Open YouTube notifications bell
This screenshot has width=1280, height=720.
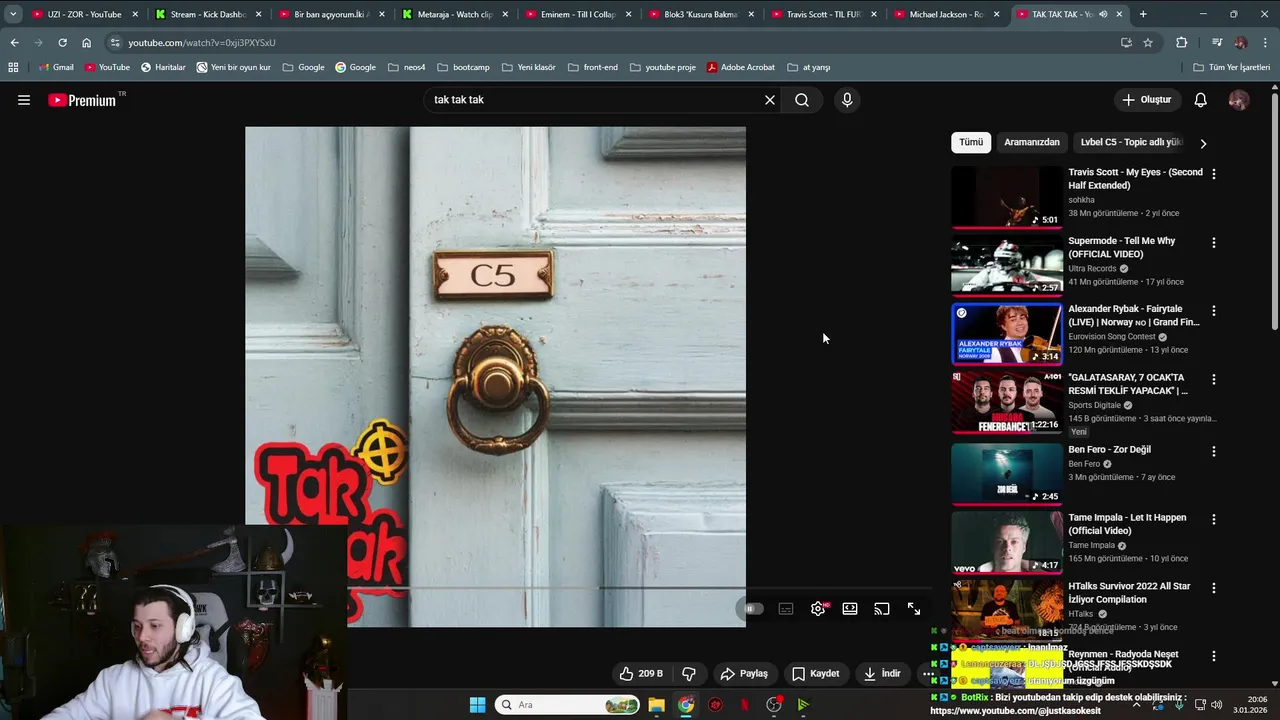(1201, 100)
